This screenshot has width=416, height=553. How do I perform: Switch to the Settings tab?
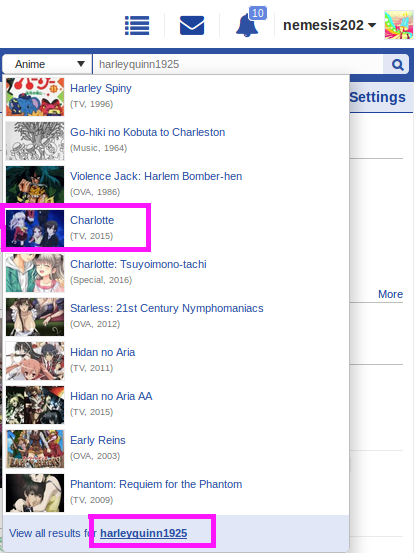[x=377, y=97]
